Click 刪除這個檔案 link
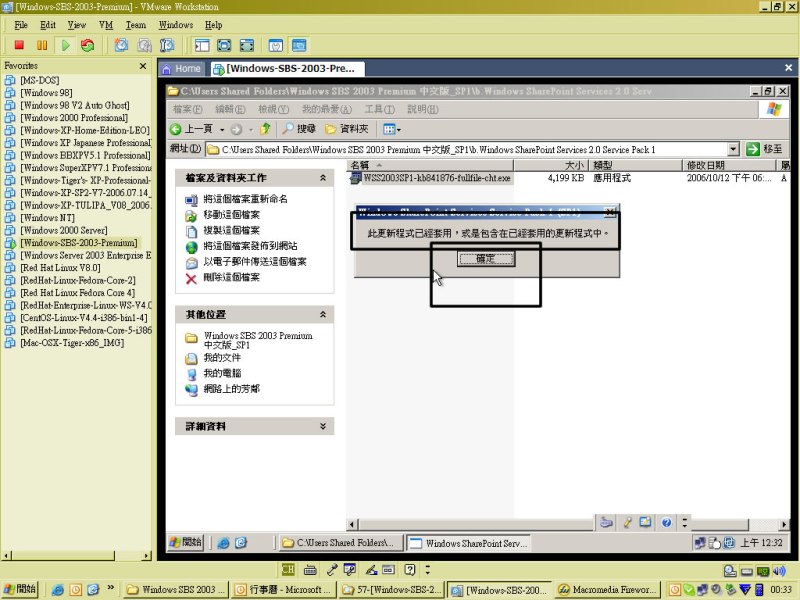The height and width of the screenshot is (600, 800). (232, 278)
